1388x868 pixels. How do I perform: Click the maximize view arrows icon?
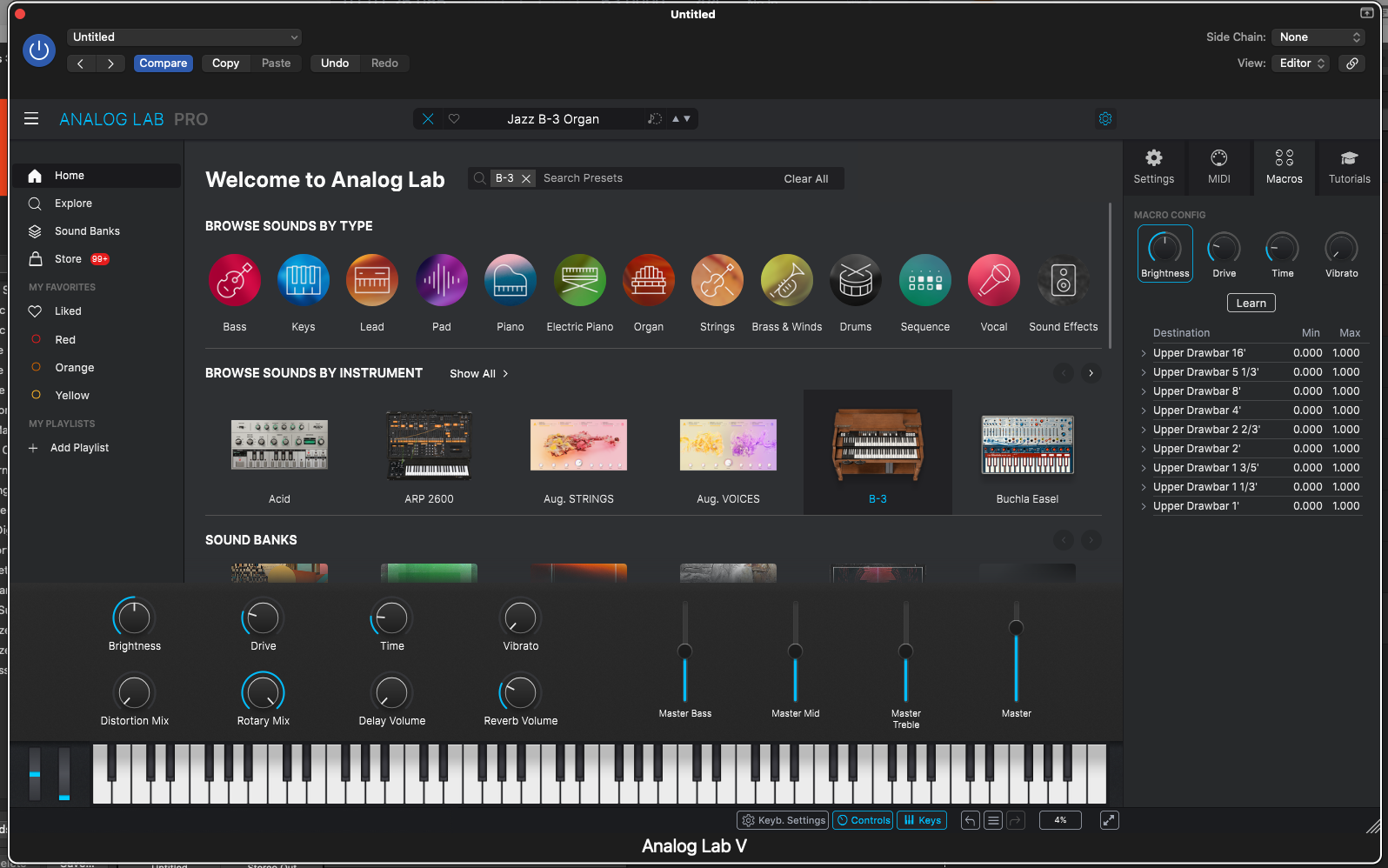coord(1110,820)
